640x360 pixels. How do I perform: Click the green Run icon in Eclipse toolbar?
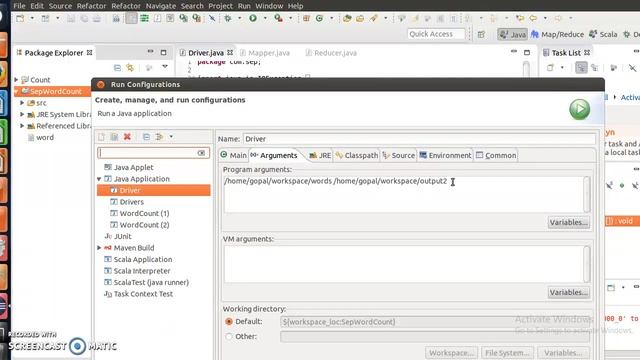253,18
